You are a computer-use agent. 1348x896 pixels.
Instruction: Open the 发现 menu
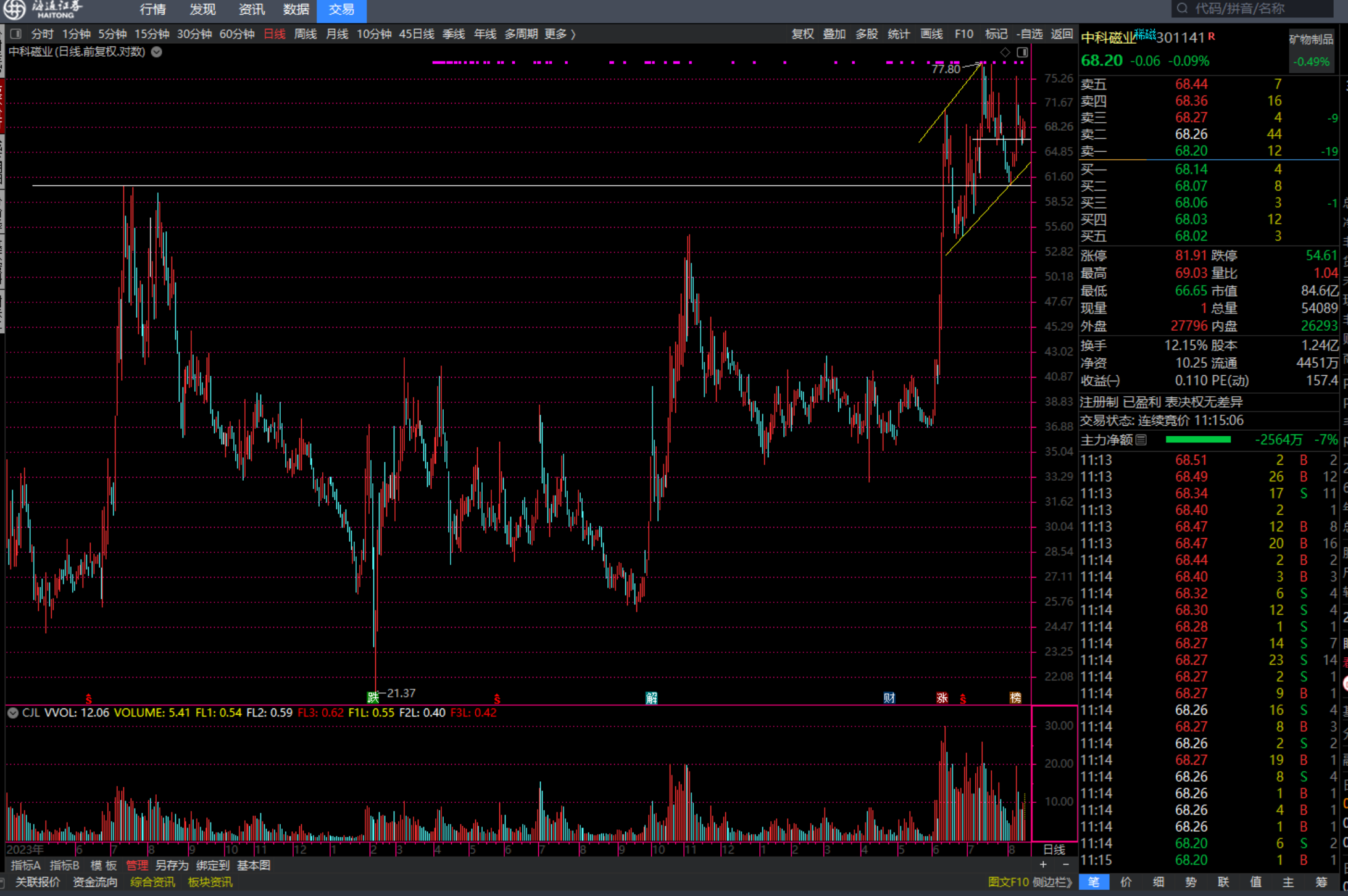pos(202,9)
